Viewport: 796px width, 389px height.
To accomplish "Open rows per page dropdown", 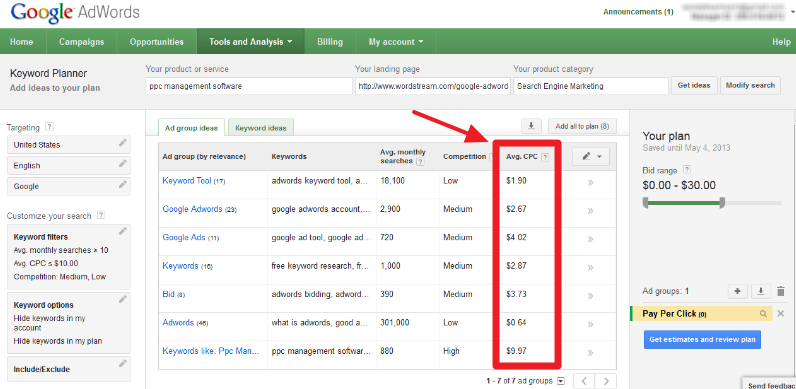I will (560, 381).
